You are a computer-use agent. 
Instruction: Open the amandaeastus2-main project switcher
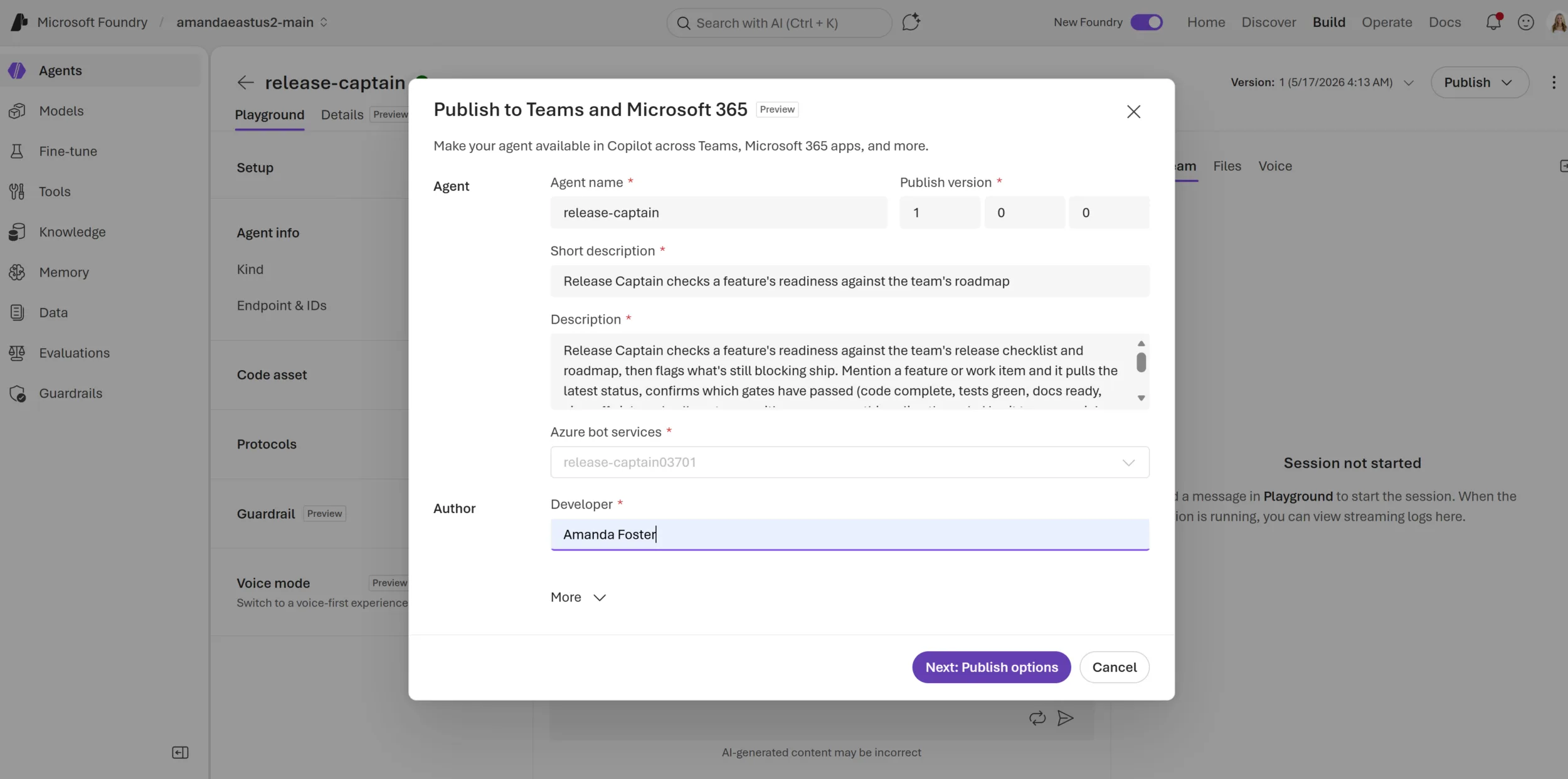252,23
